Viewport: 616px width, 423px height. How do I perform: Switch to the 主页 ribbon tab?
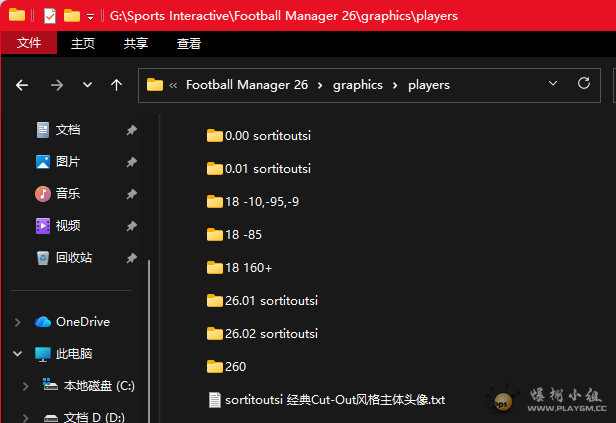coord(83,43)
